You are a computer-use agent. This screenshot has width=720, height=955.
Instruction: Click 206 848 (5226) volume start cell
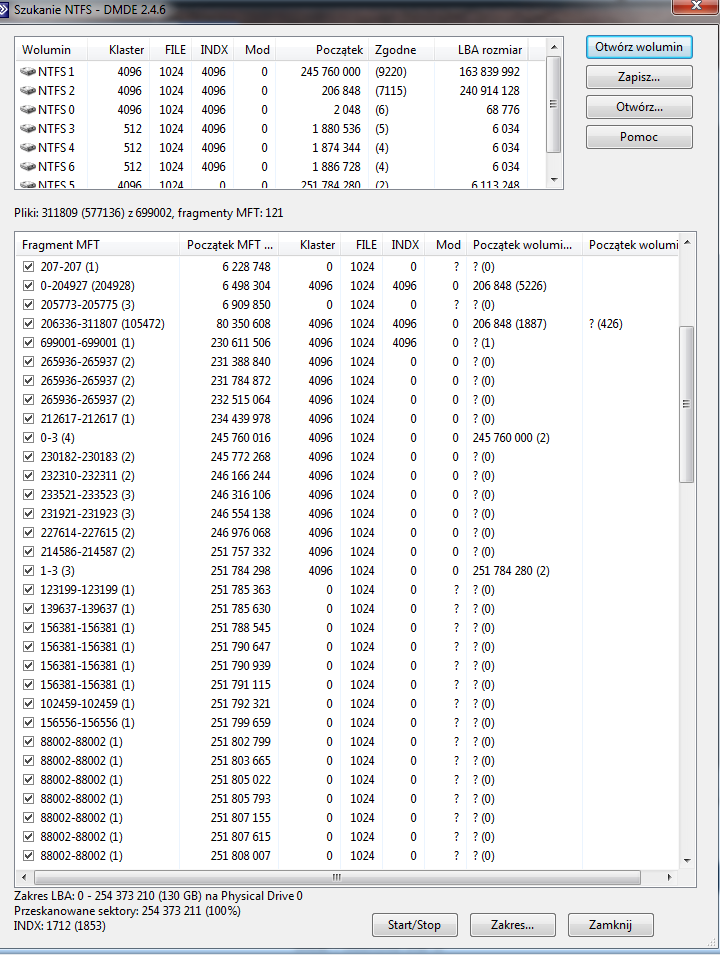coord(509,286)
